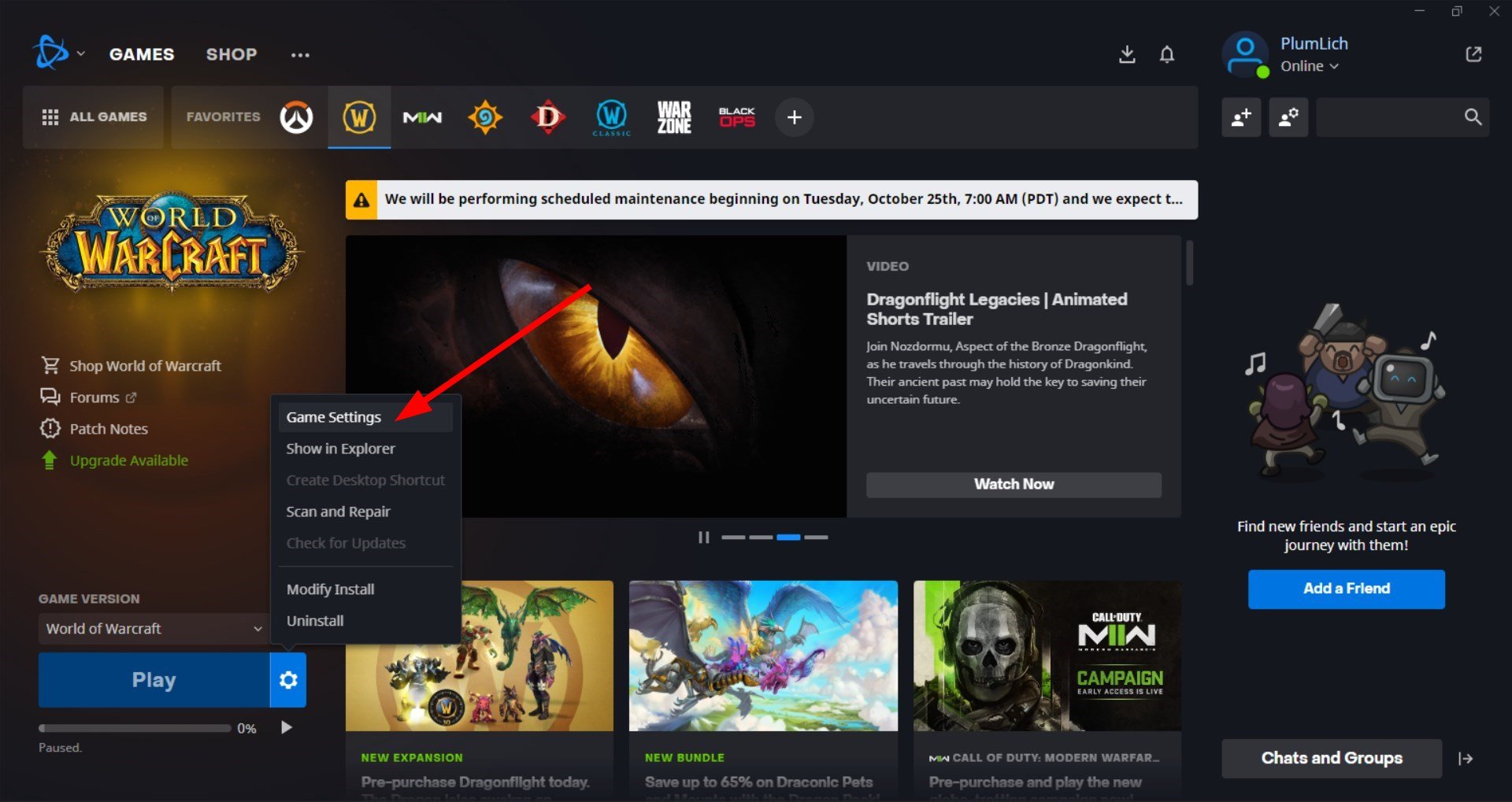Open the three-dot more menu
The height and width of the screenshot is (802, 1512).
pyautogui.click(x=300, y=54)
